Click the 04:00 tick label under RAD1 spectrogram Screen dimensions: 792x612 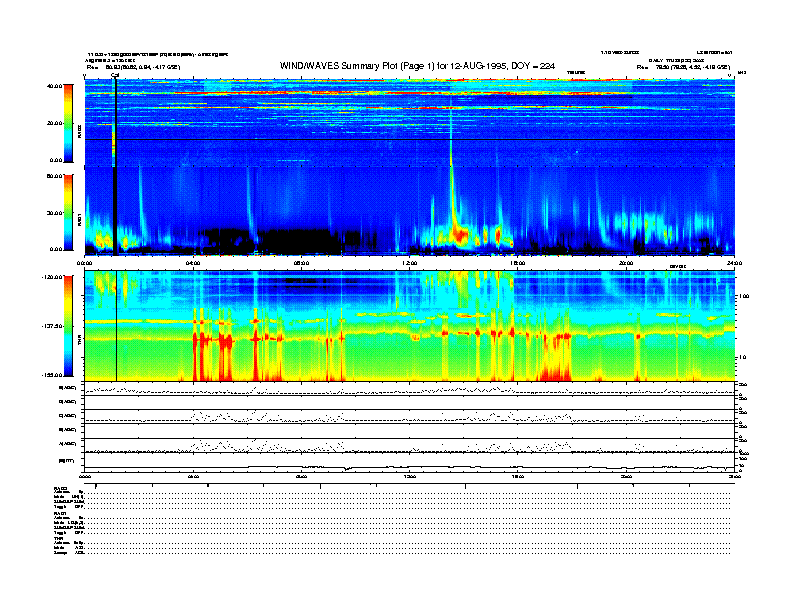193,263
